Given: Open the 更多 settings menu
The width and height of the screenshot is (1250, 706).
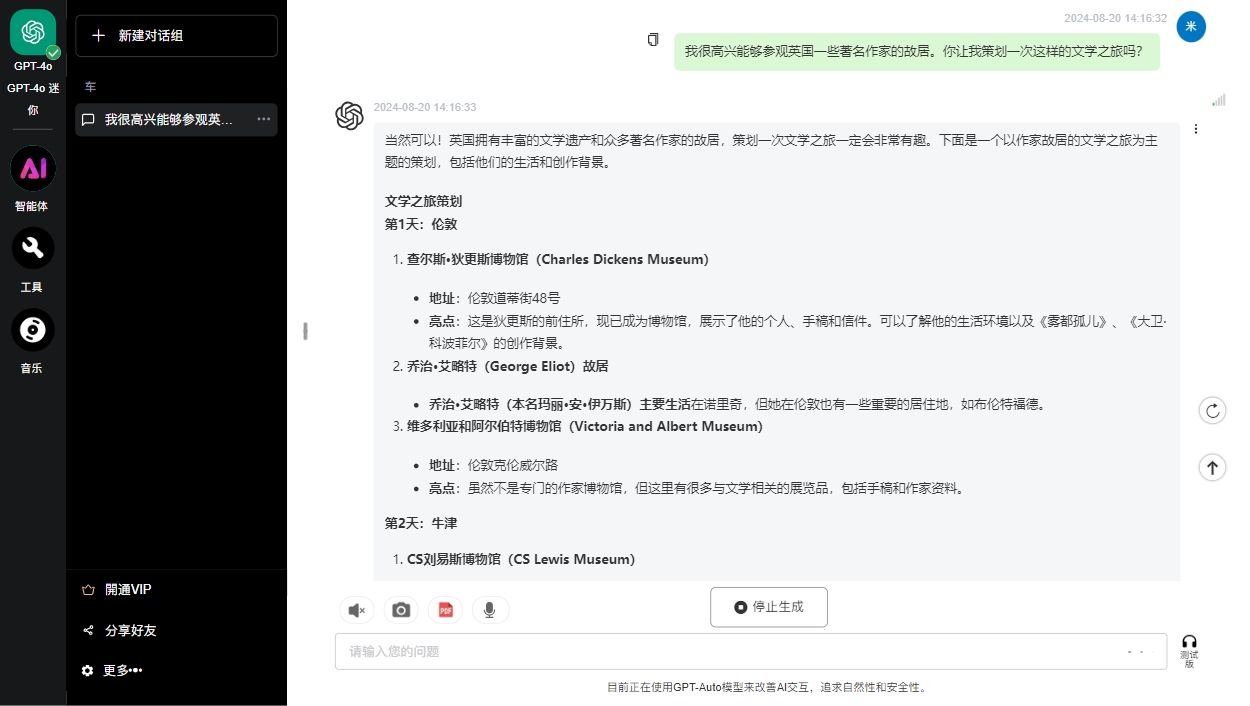Looking at the screenshot, I should [x=113, y=671].
